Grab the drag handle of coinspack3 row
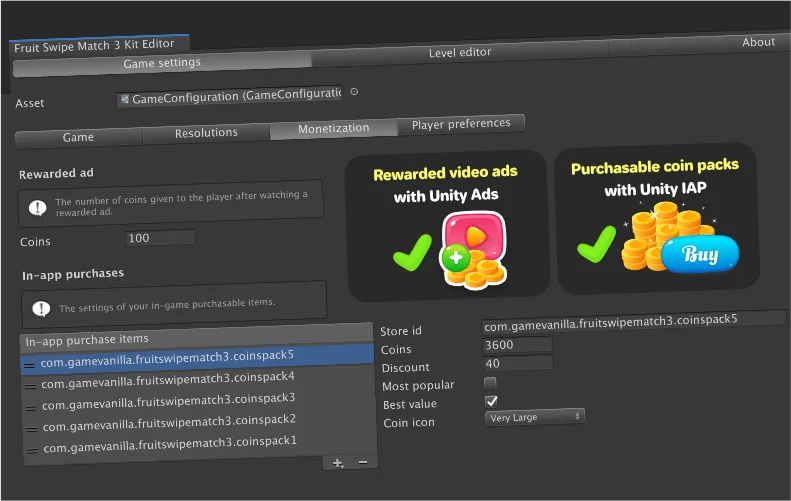 pos(31,408)
